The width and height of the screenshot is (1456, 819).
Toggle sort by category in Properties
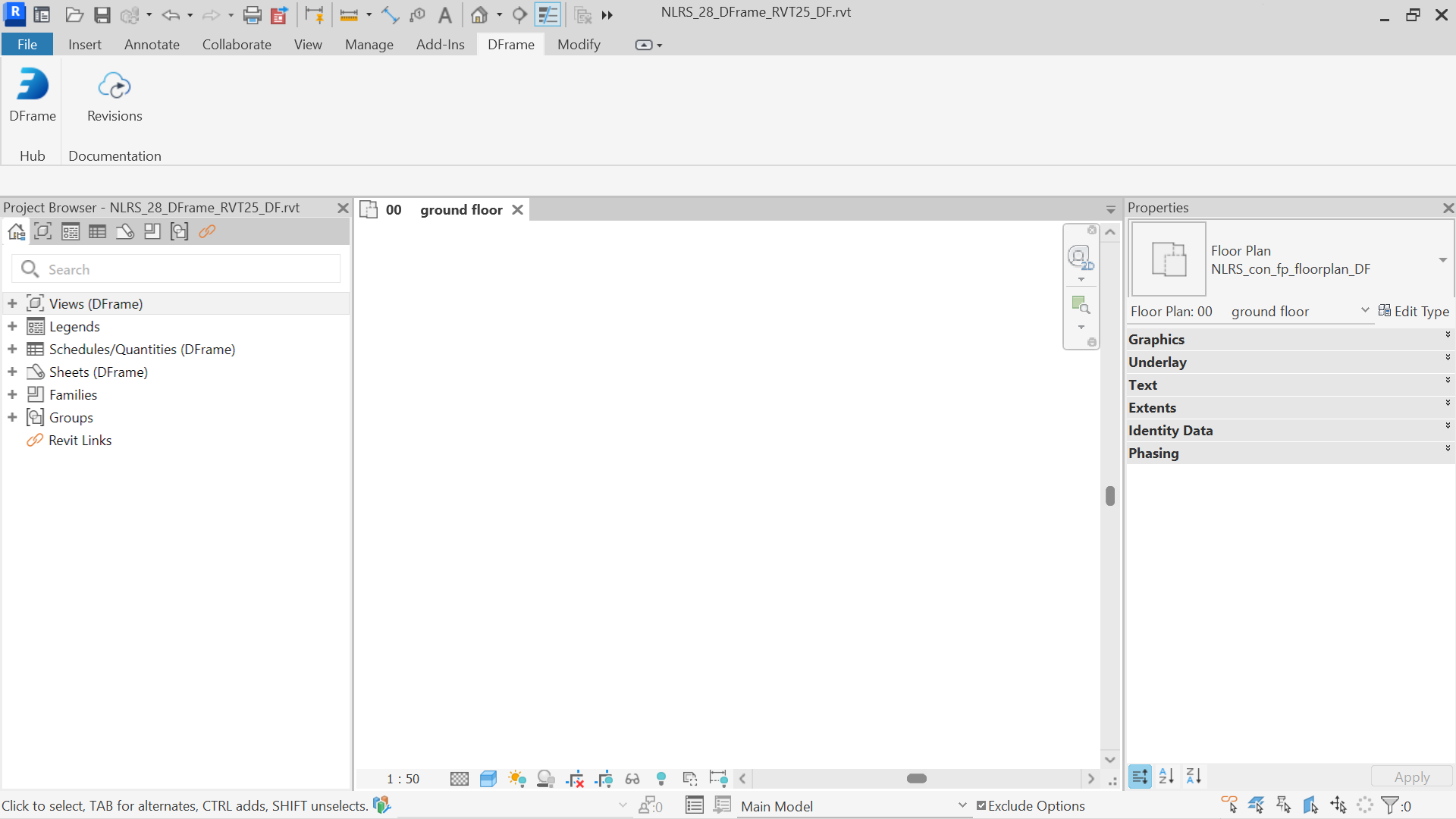pyautogui.click(x=1140, y=777)
